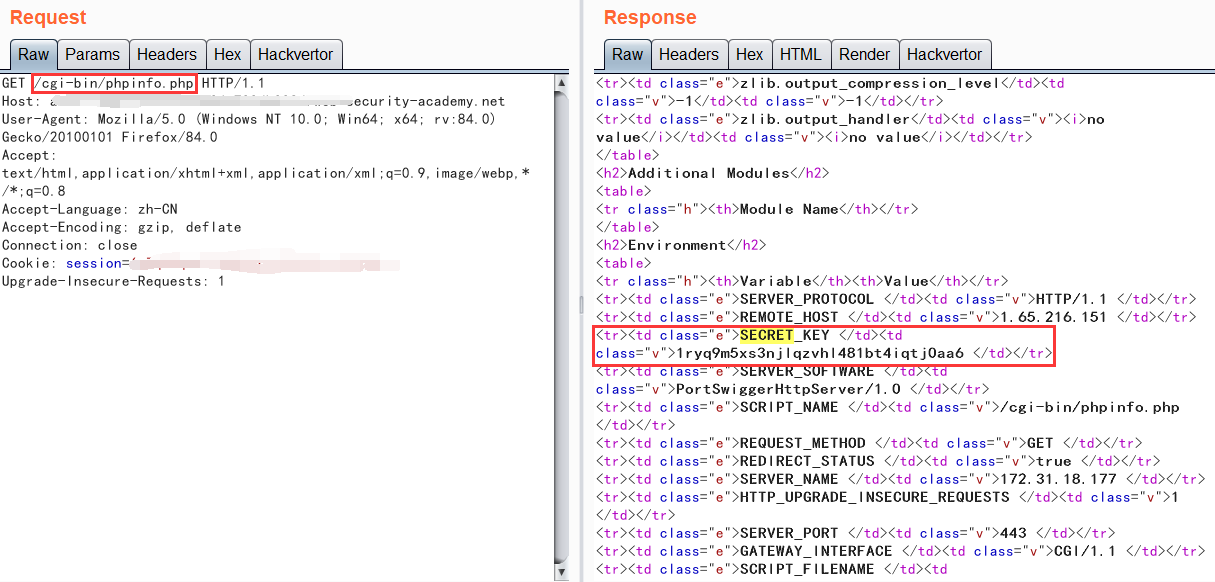Screen dimensions: 1215x582
Task: Open the Response Hackvertor tab
Action: click(944, 55)
